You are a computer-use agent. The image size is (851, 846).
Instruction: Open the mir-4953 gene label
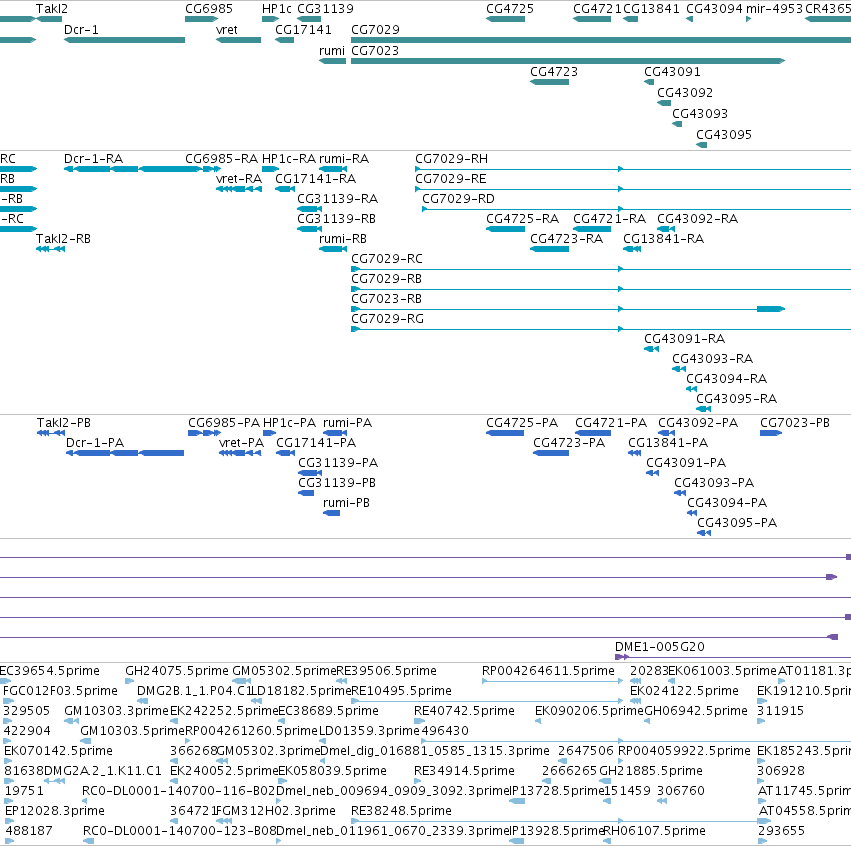pos(774,9)
